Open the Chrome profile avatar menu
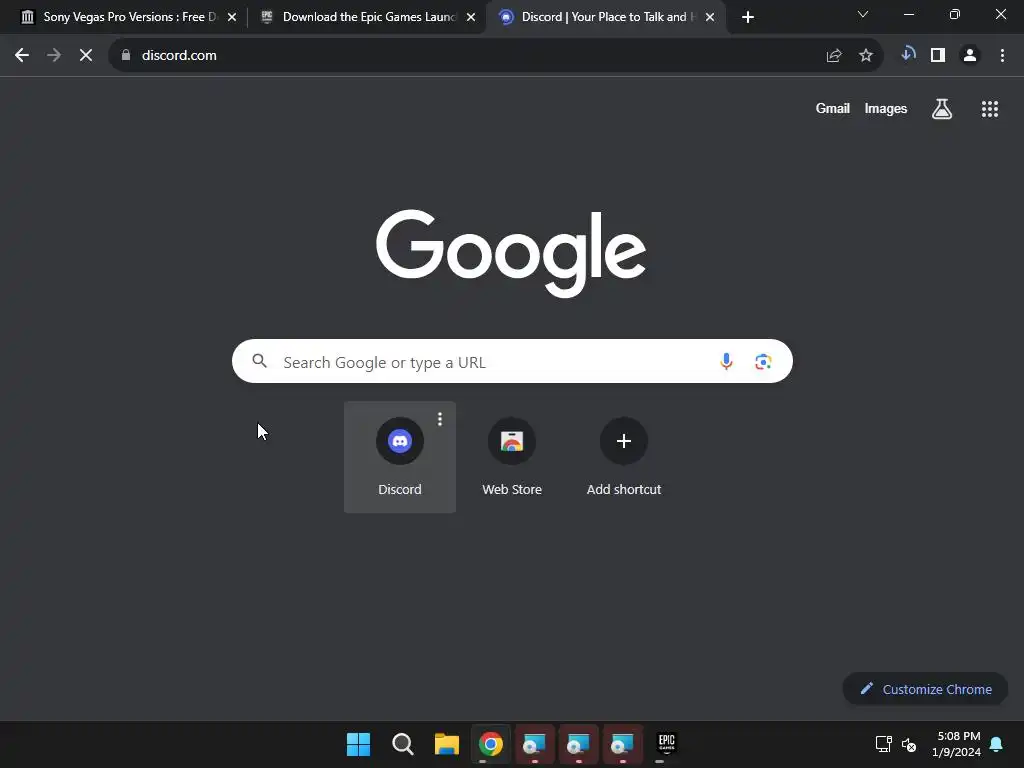Image resolution: width=1024 pixels, height=768 pixels. (970, 56)
